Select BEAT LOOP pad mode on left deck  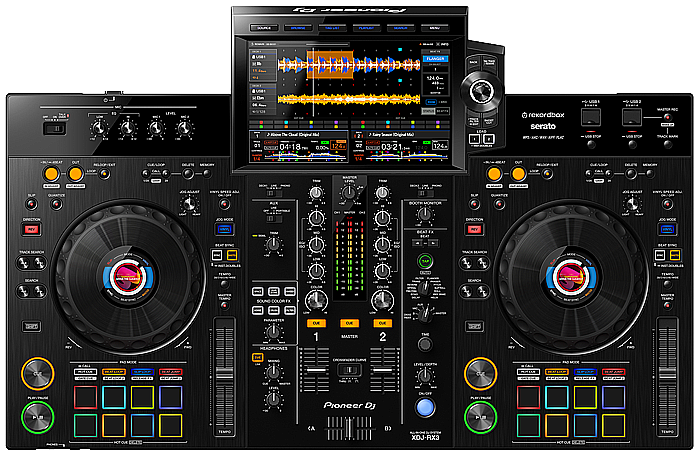[x=114, y=371]
